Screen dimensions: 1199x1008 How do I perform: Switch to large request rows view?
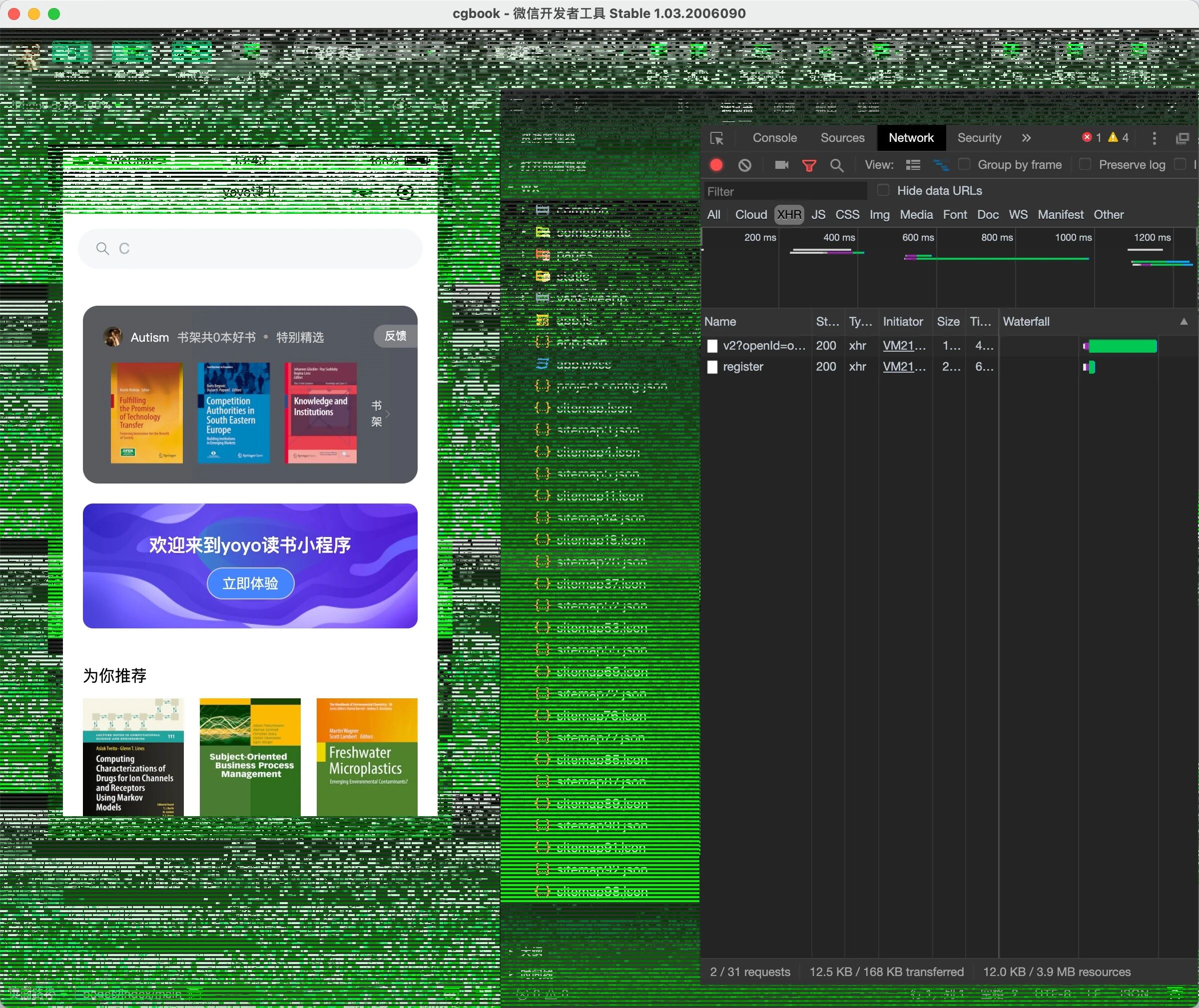tap(913, 165)
